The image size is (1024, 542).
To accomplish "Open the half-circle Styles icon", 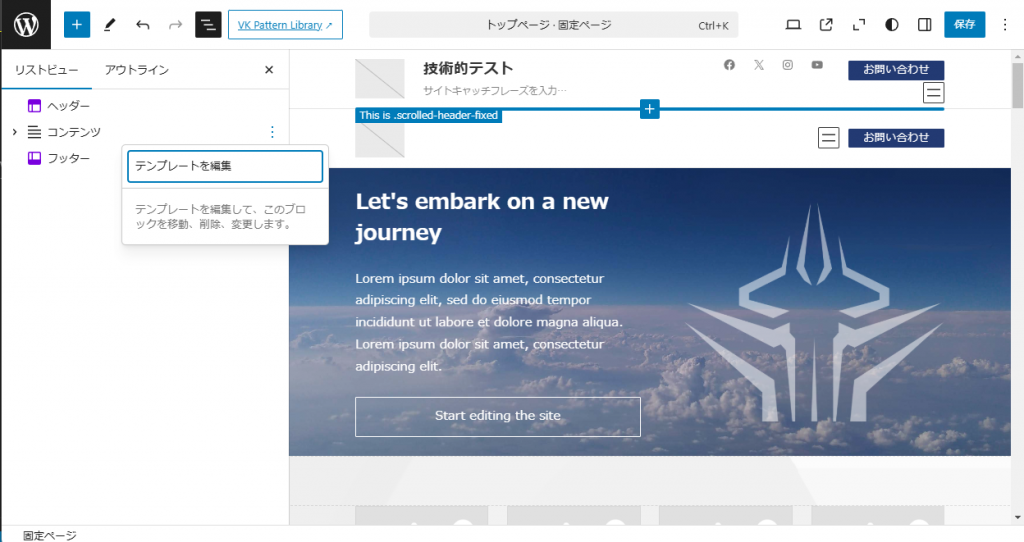I will (892, 24).
